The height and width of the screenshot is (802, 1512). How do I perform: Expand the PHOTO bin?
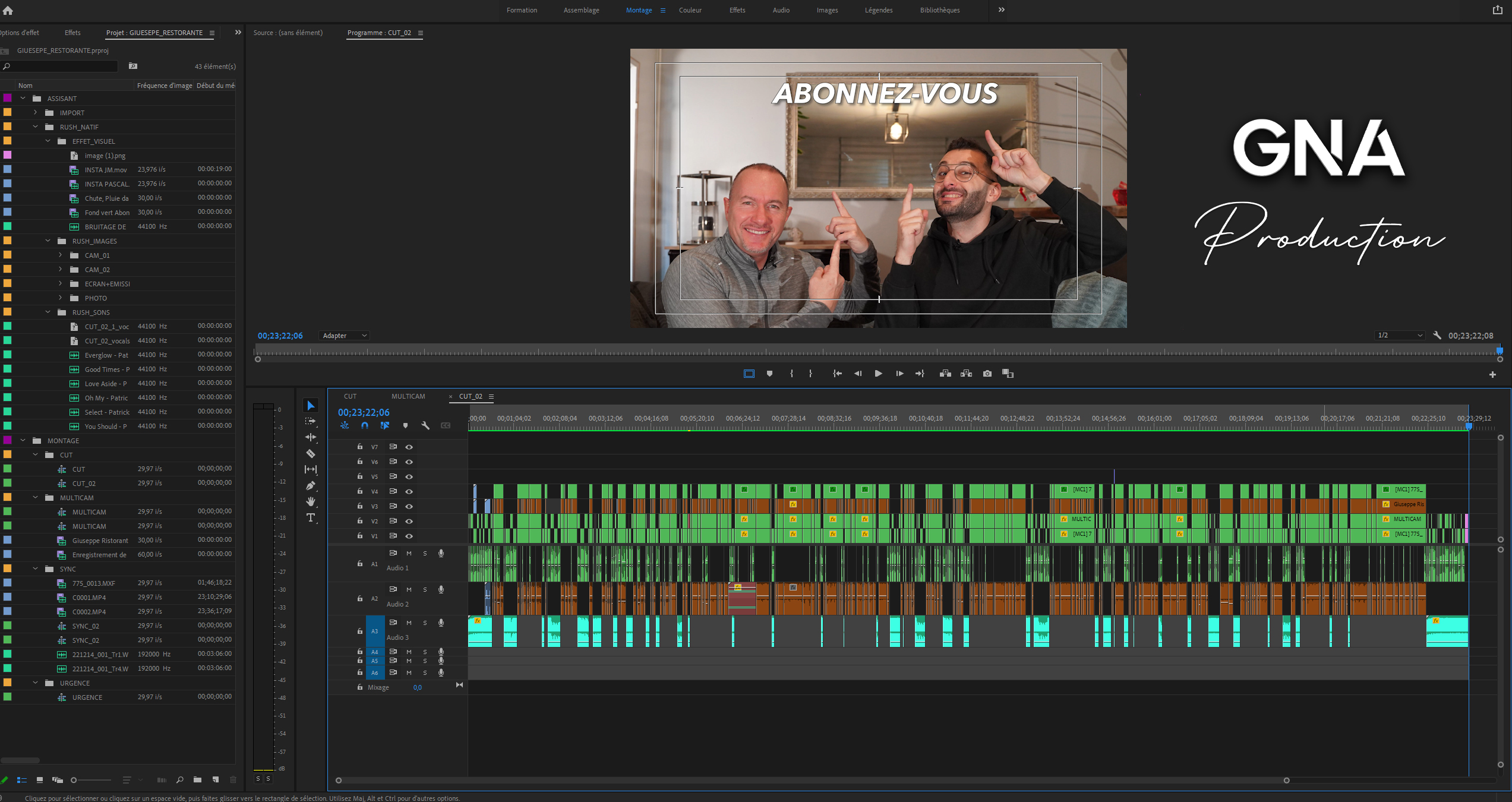click(x=61, y=298)
